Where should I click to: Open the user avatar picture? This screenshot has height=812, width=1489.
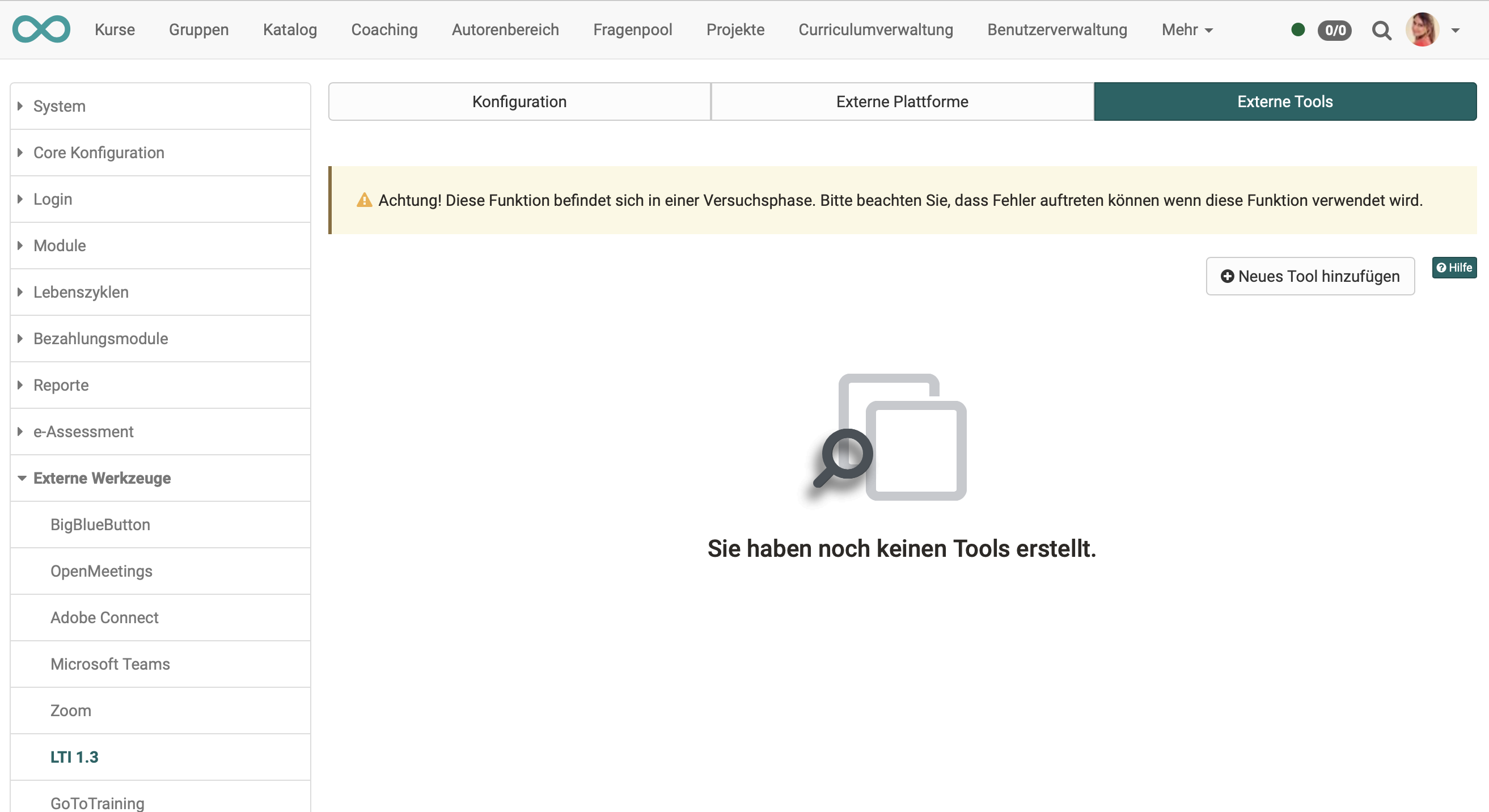click(x=1423, y=29)
